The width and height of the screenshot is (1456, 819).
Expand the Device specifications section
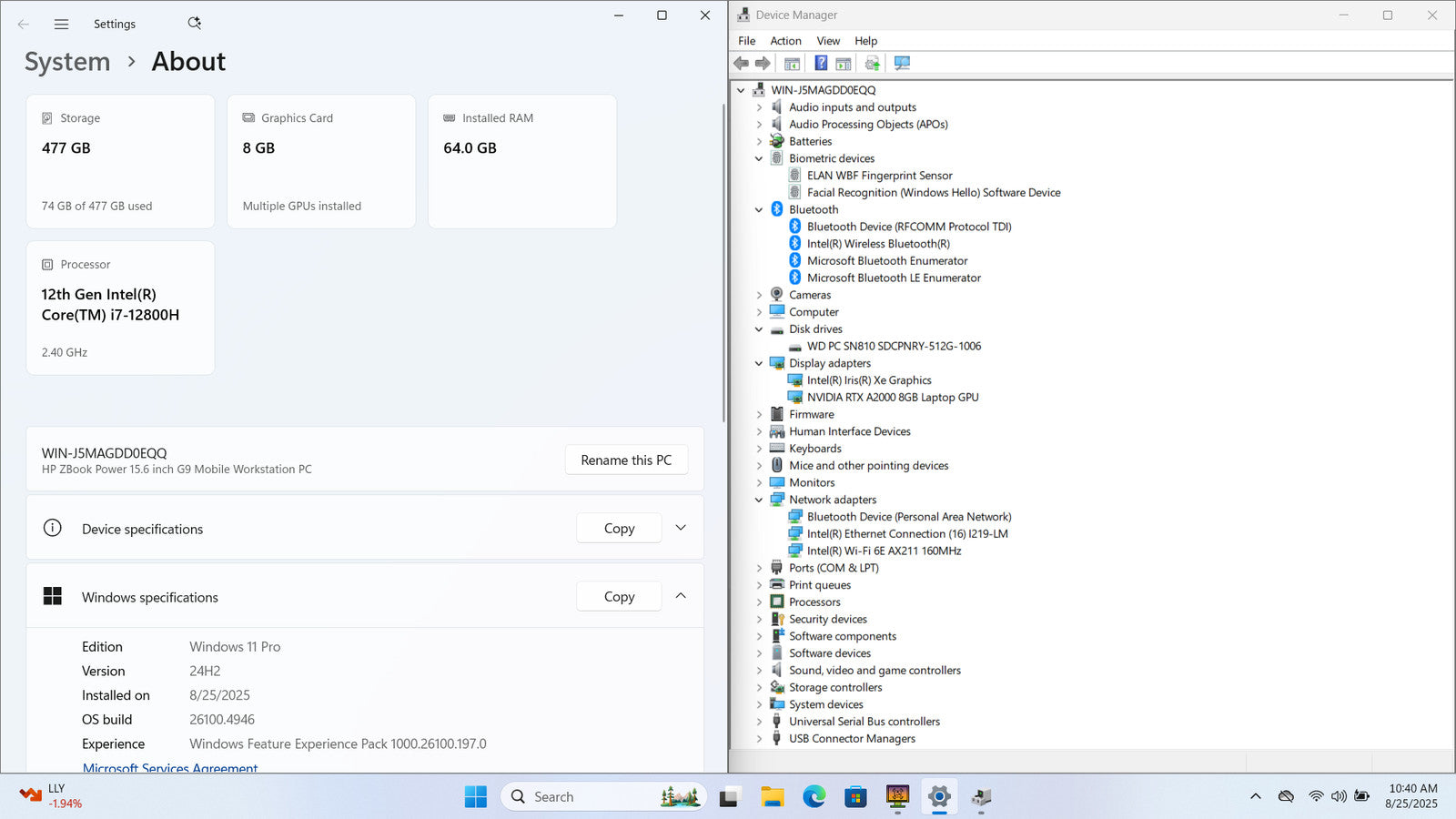pyautogui.click(x=681, y=528)
